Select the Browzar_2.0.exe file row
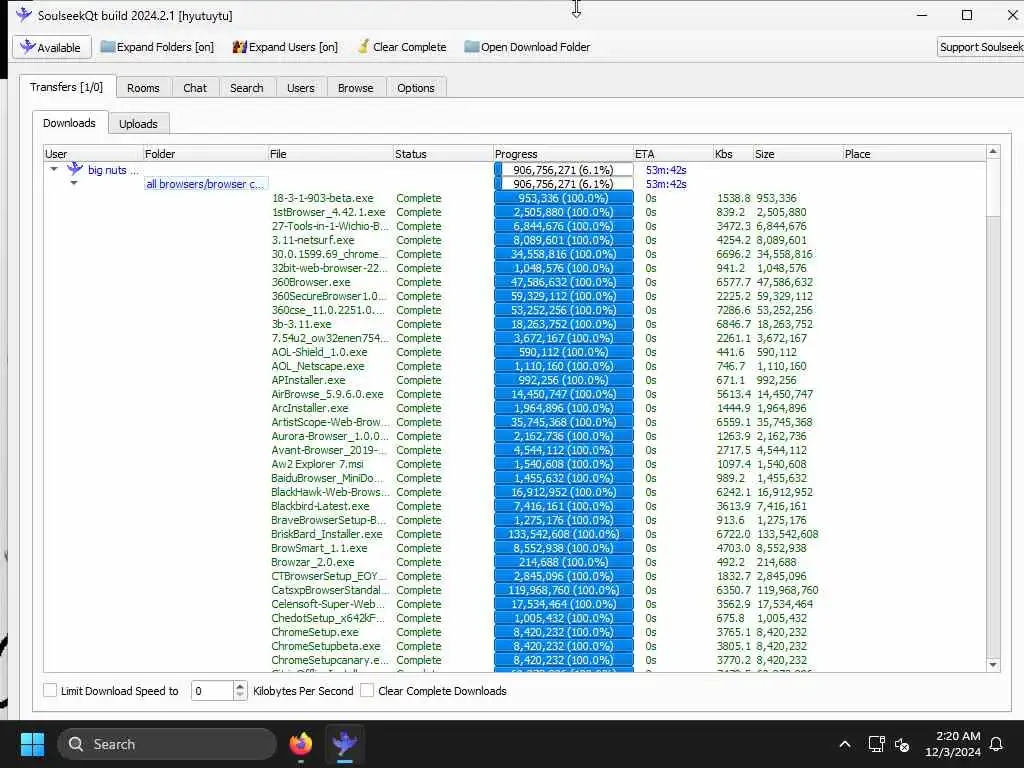Viewport: 1024px width, 768px height. (x=515, y=562)
